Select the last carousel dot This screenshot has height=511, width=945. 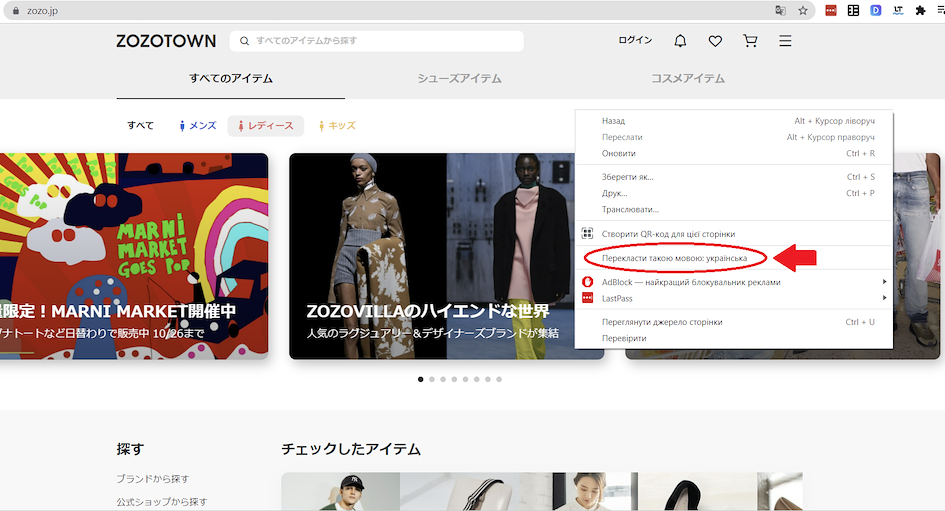(x=499, y=379)
